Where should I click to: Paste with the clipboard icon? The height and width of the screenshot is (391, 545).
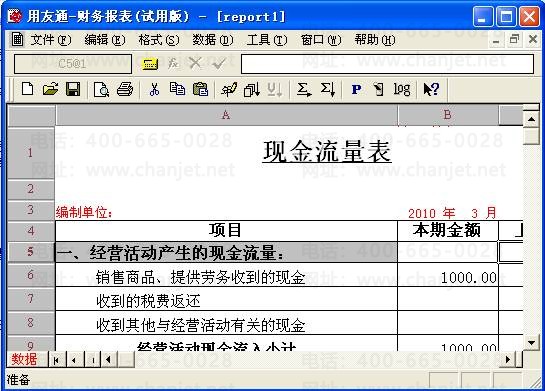pos(200,89)
